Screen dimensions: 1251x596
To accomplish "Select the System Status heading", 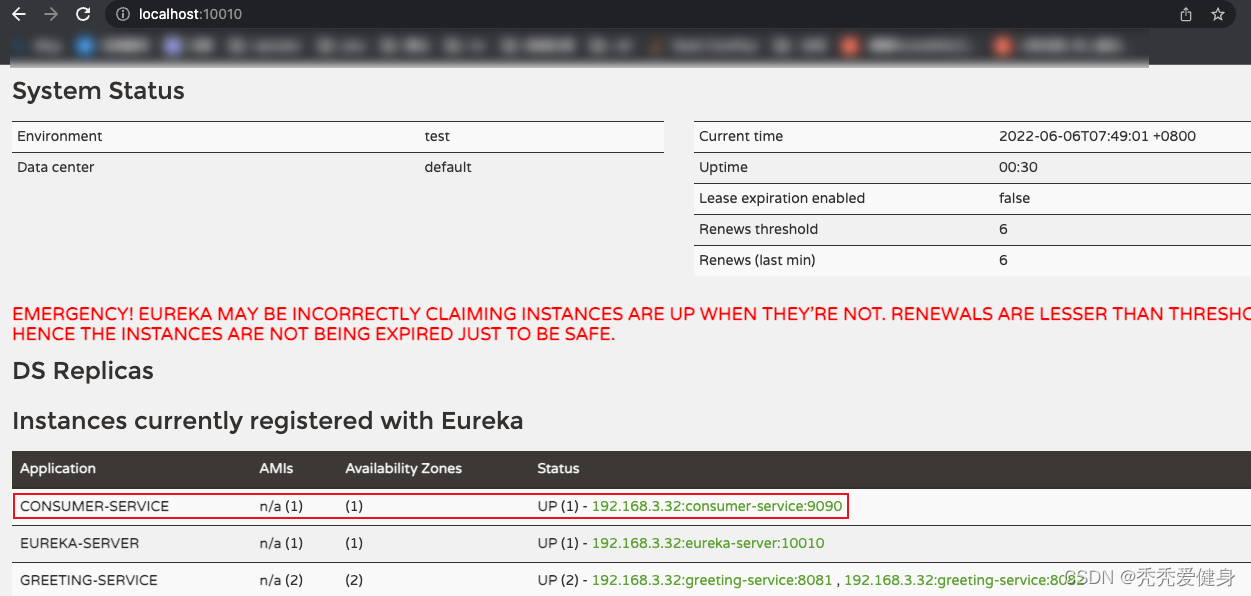I will pos(98,91).
